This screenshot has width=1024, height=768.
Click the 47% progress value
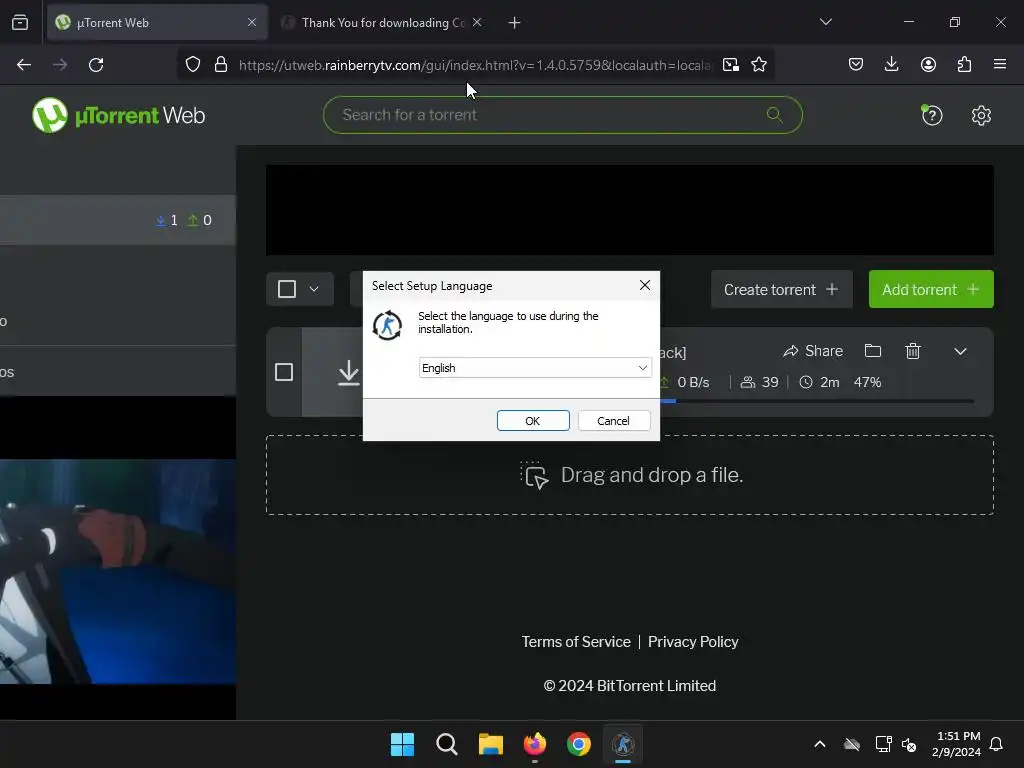point(867,382)
